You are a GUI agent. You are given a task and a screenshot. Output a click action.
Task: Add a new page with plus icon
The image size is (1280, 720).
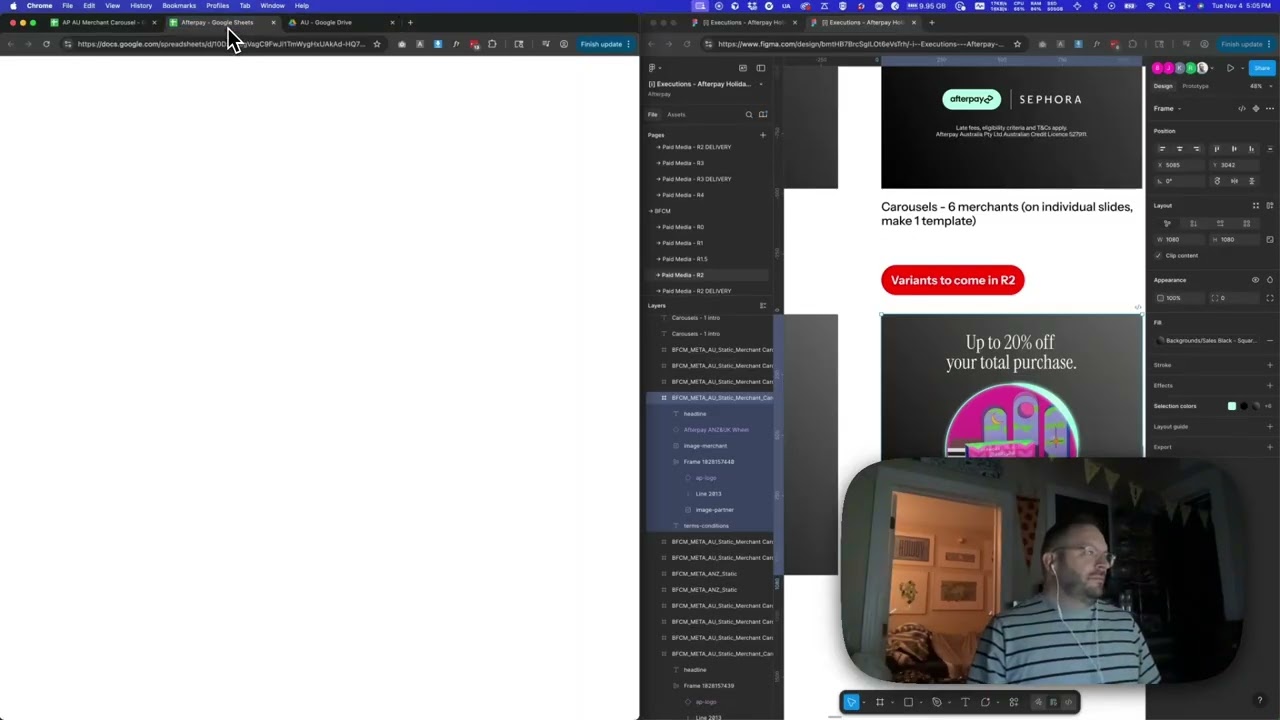[x=762, y=135]
